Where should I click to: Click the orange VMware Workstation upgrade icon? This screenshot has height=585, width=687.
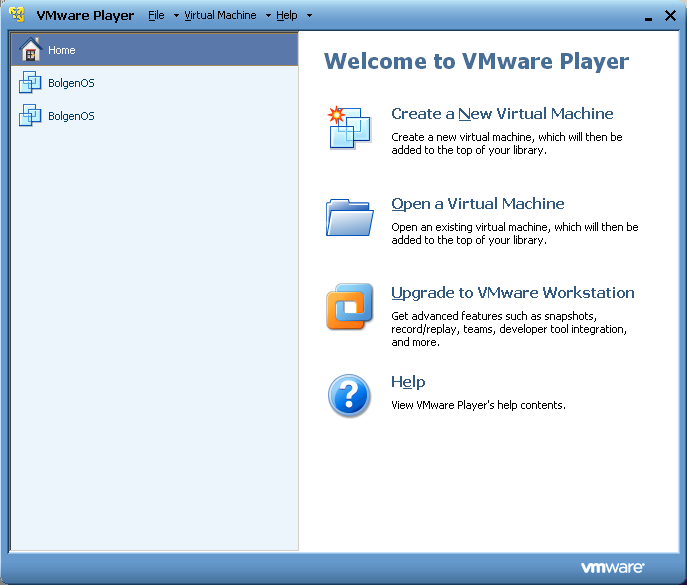[349, 306]
